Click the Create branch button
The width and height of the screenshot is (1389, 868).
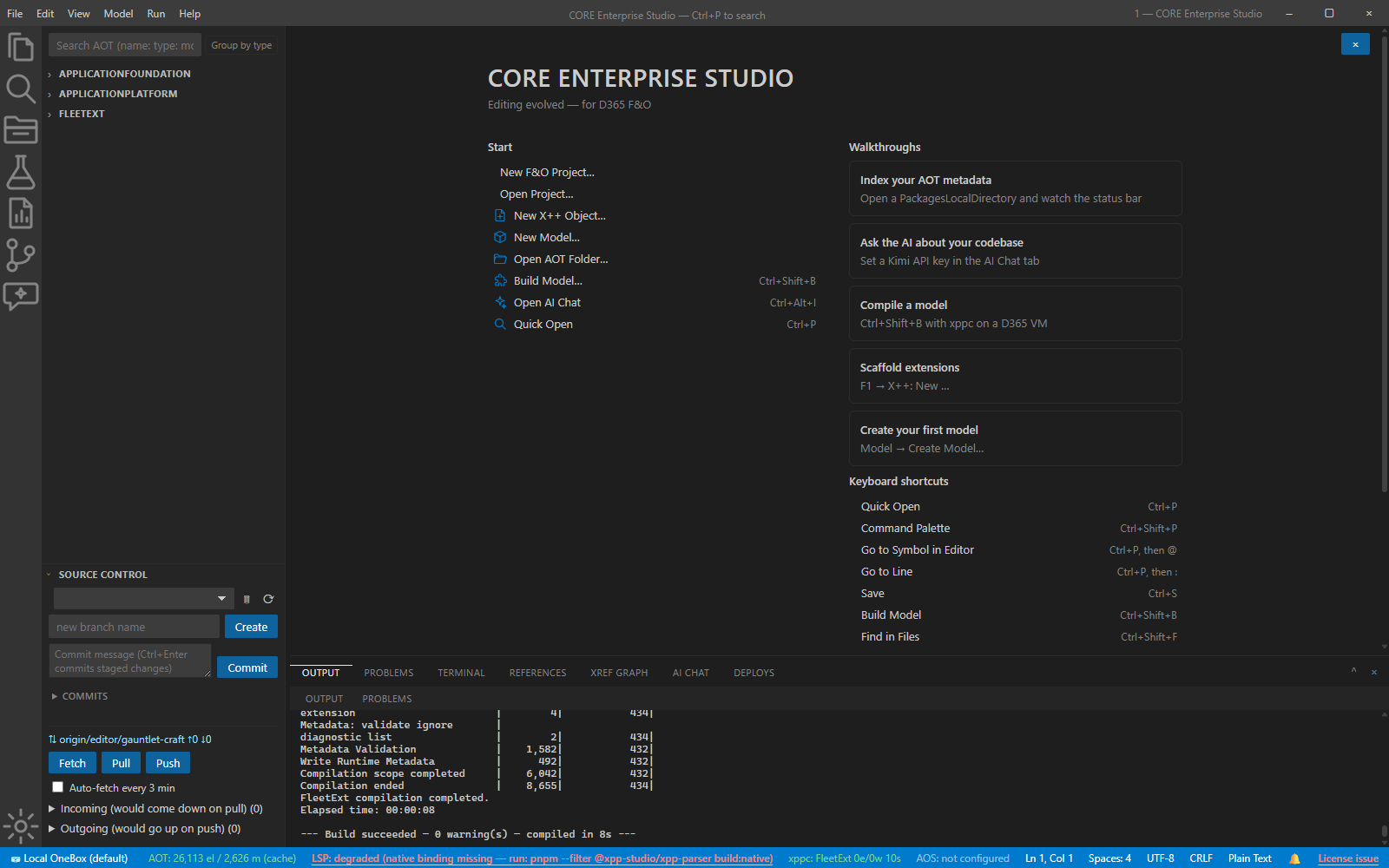tap(251, 627)
